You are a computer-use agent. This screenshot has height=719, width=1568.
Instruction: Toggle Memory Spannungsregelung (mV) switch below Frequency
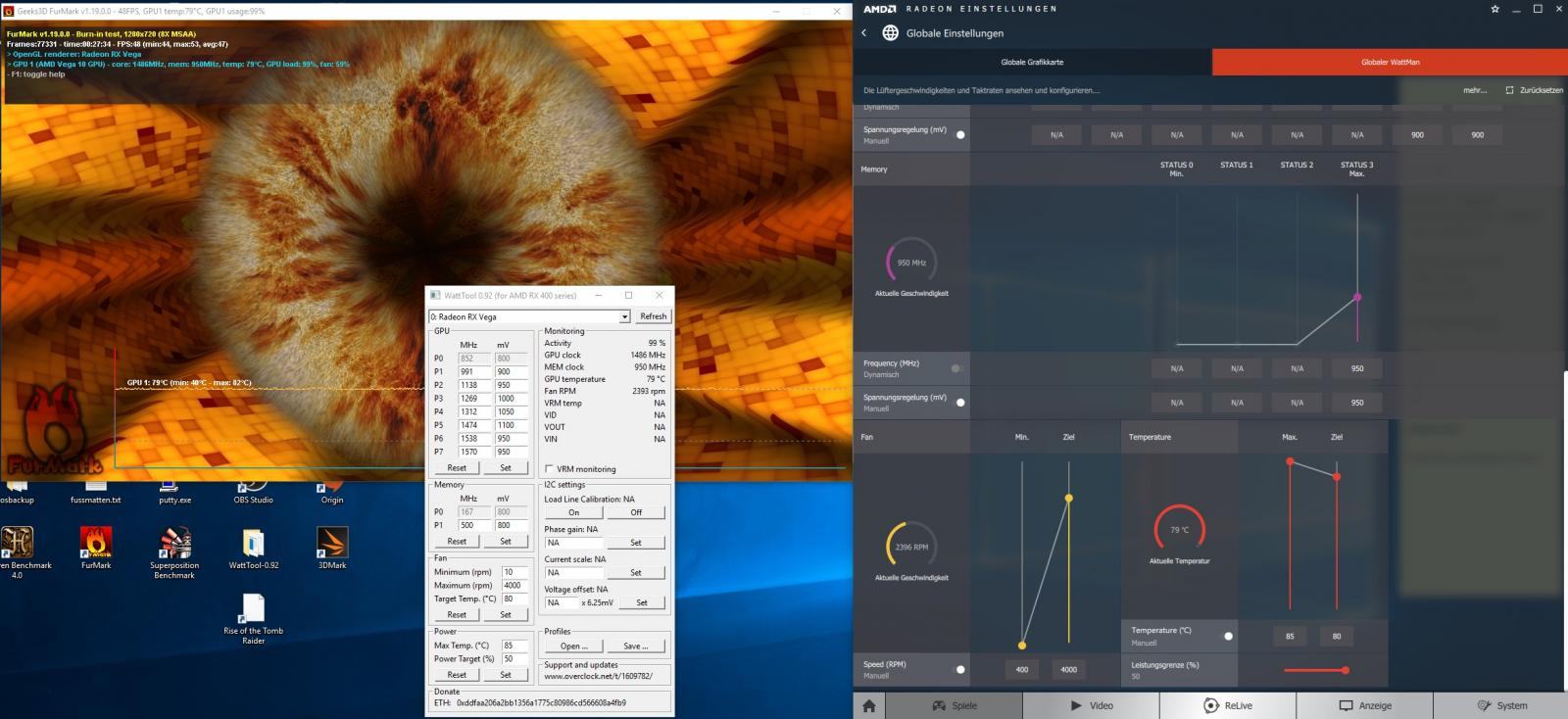click(960, 403)
